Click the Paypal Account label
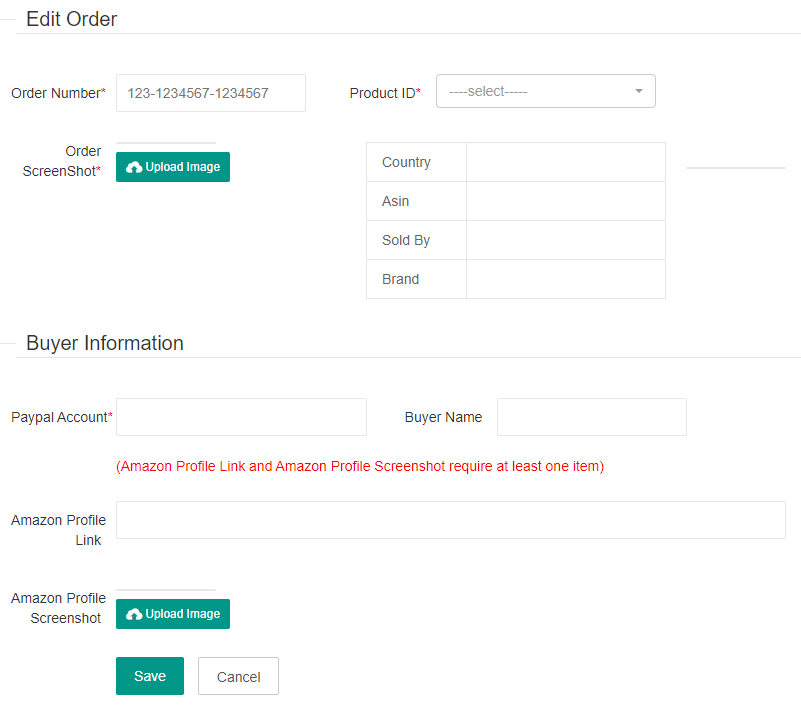 tap(62, 417)
